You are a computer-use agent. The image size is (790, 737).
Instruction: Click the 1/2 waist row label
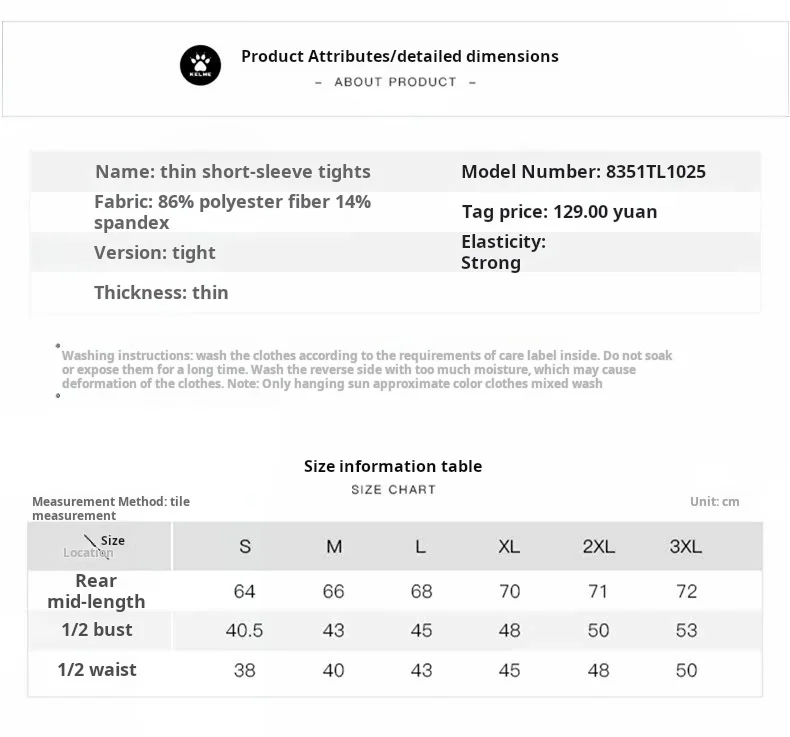96,670
